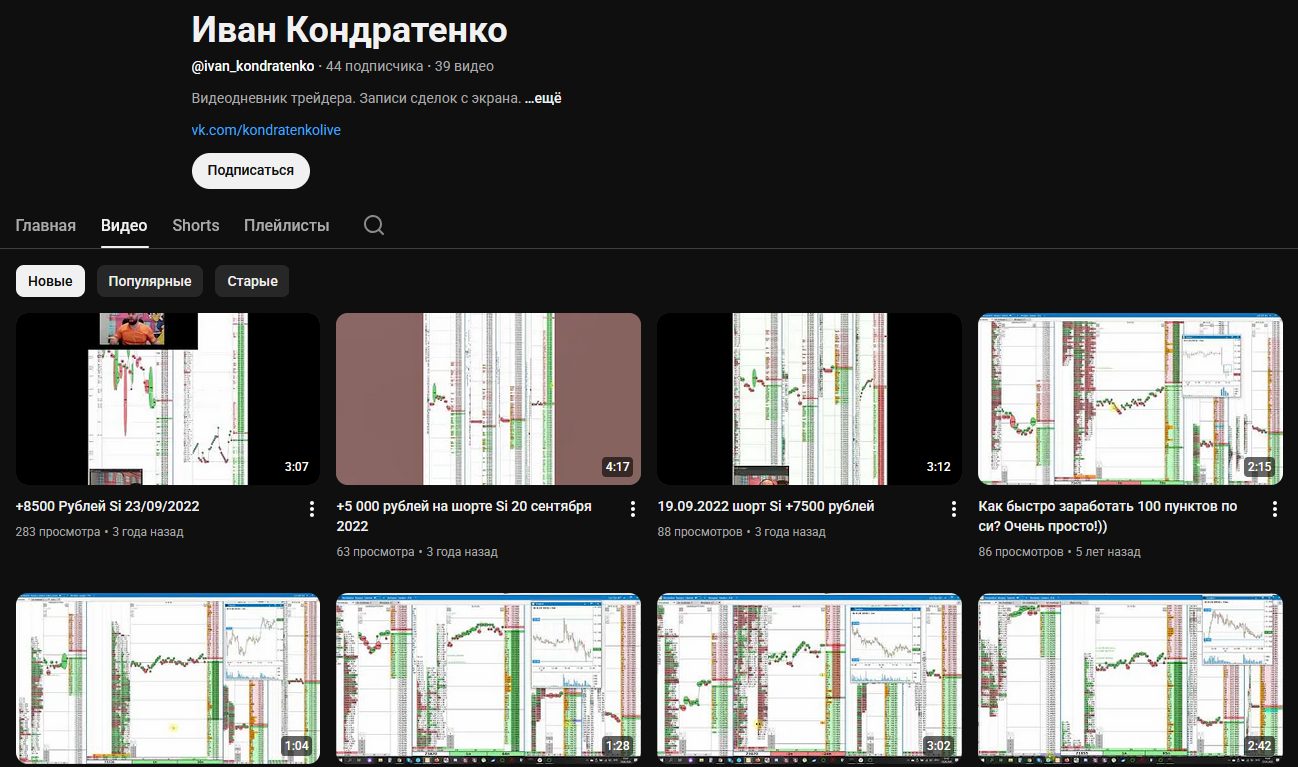The image size is (1298, 767).
Task: Open options menu on "19.09.2022 шорт Si" video
Action: [x=953, y=508]
